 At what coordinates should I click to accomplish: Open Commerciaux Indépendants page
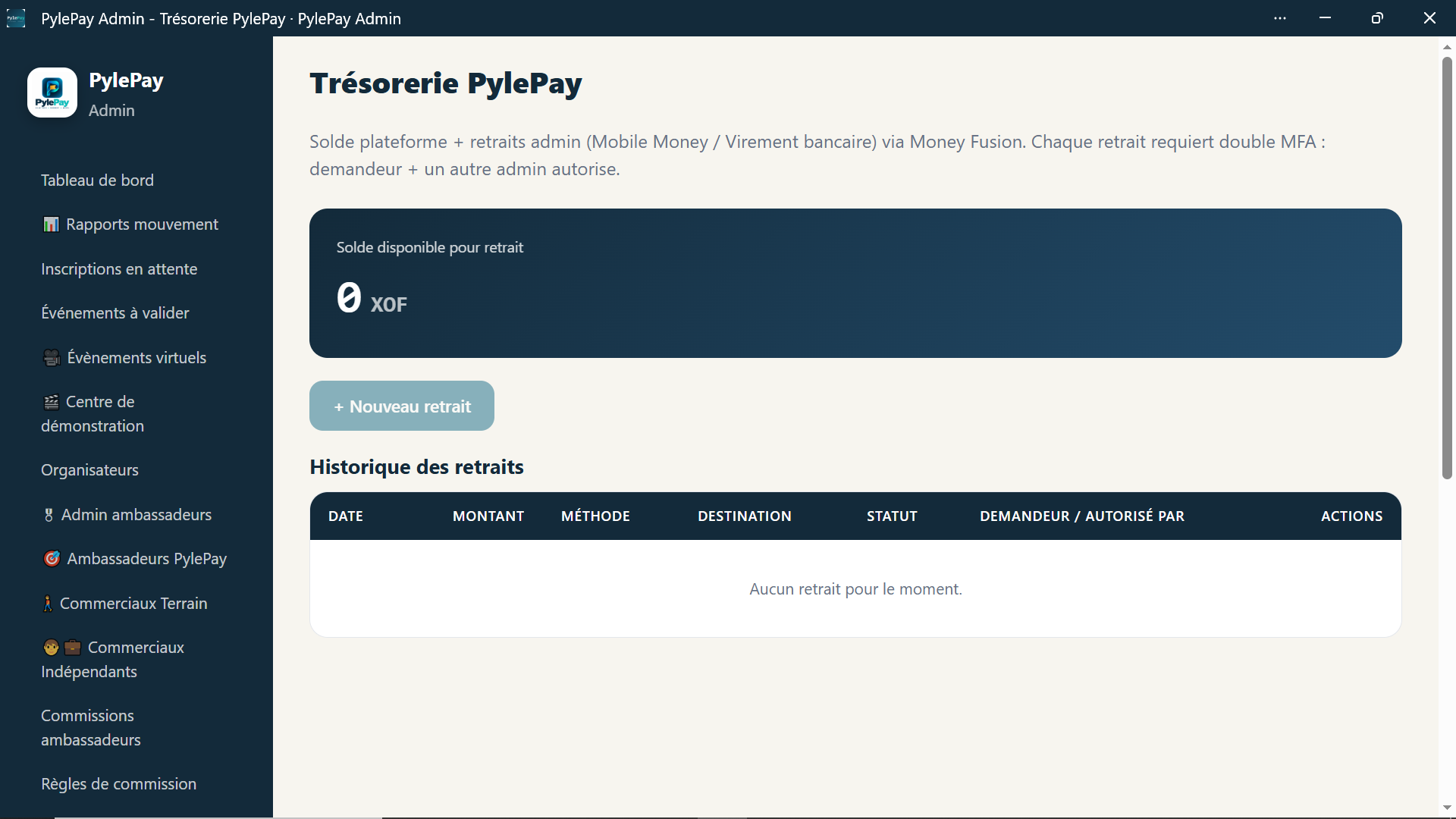click(112, 660)
